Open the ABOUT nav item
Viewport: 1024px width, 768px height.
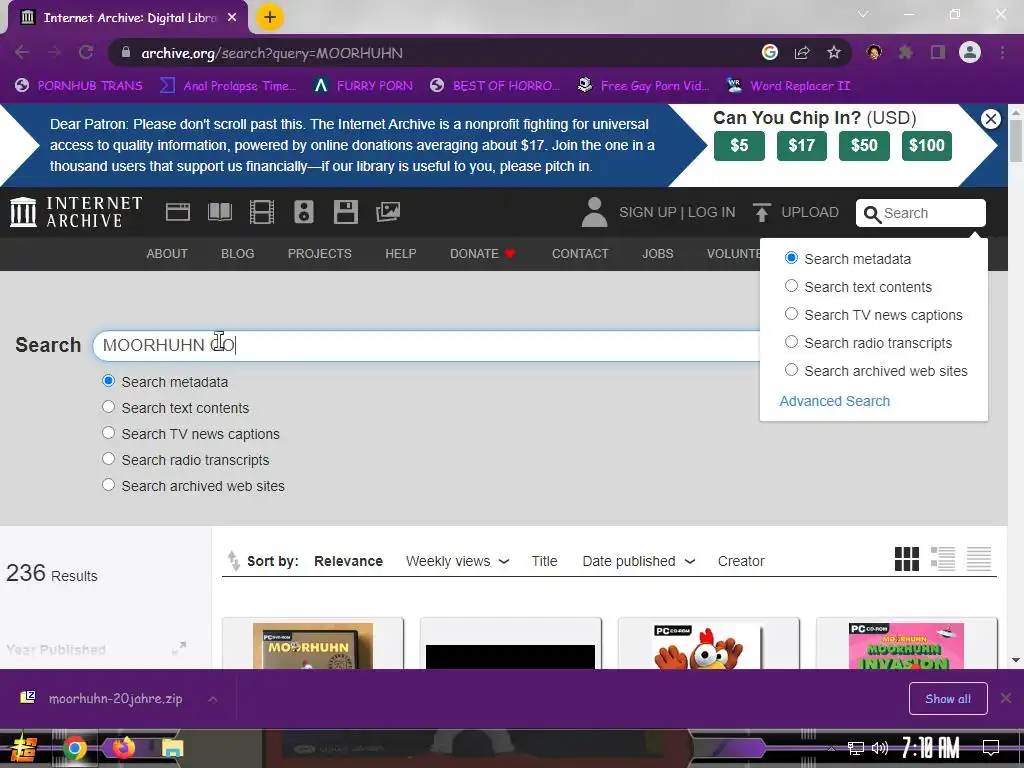[167, 253]
